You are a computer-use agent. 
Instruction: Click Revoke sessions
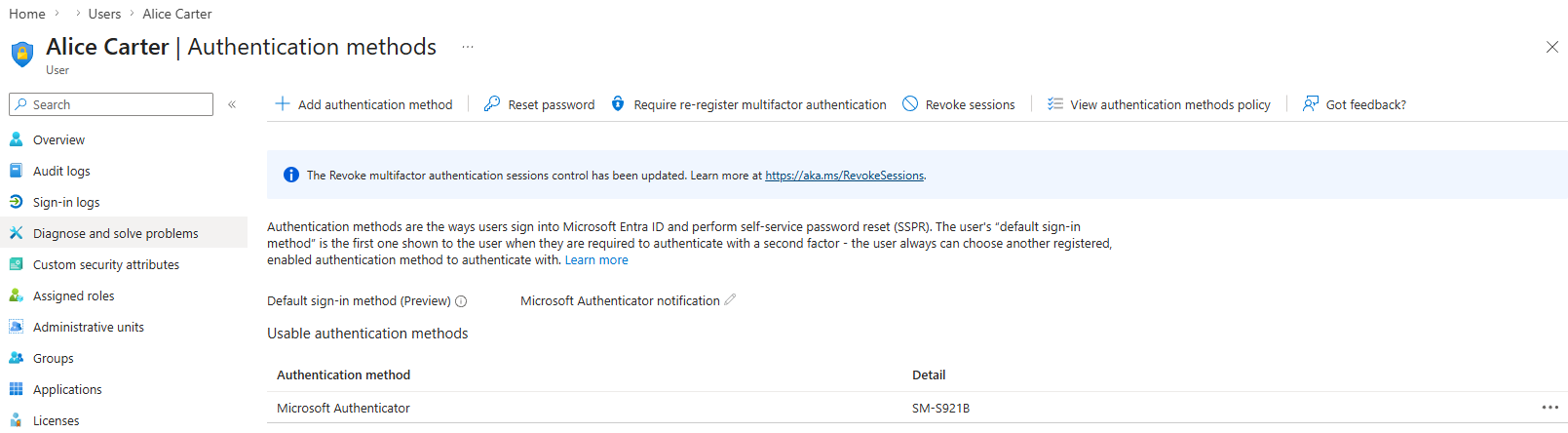click(x=959, y=104)
